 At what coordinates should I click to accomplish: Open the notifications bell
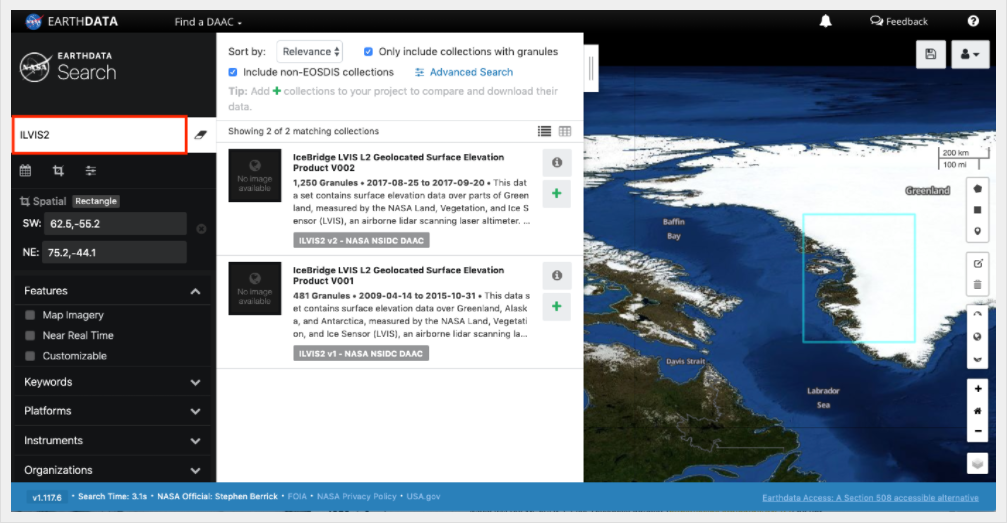[x=825, y=21]
